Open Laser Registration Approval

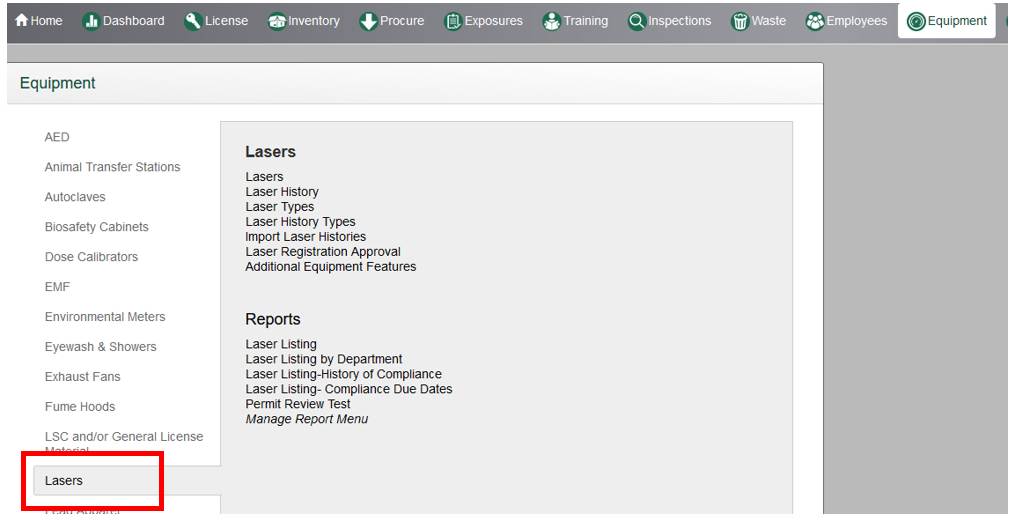322,252
